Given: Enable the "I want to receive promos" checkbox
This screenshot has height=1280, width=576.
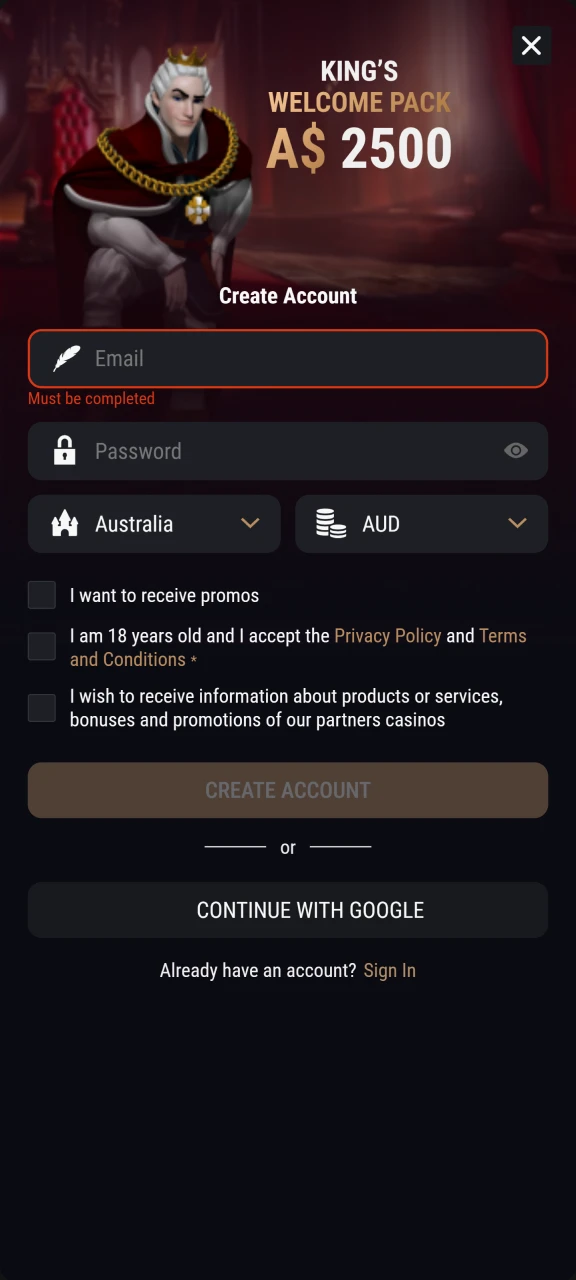Looking at the screenshot, I should [41, 594].
